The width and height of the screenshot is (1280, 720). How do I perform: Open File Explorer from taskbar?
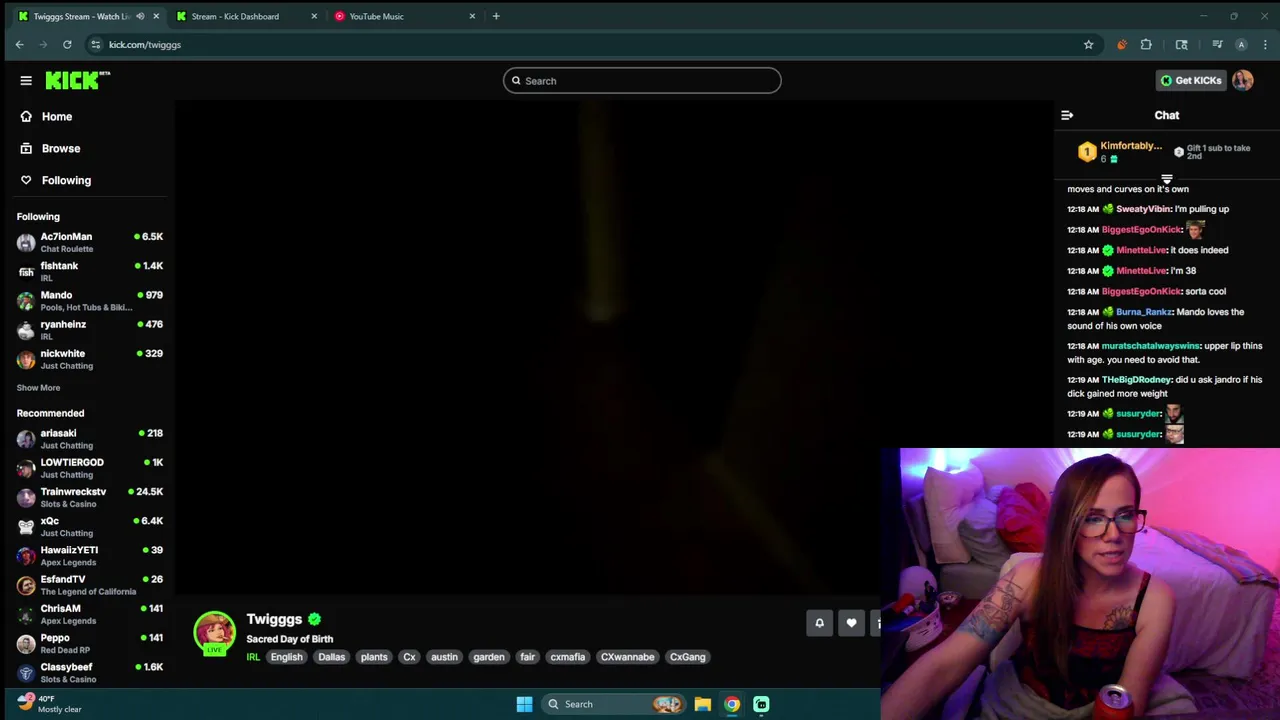(x=703, y=704)
